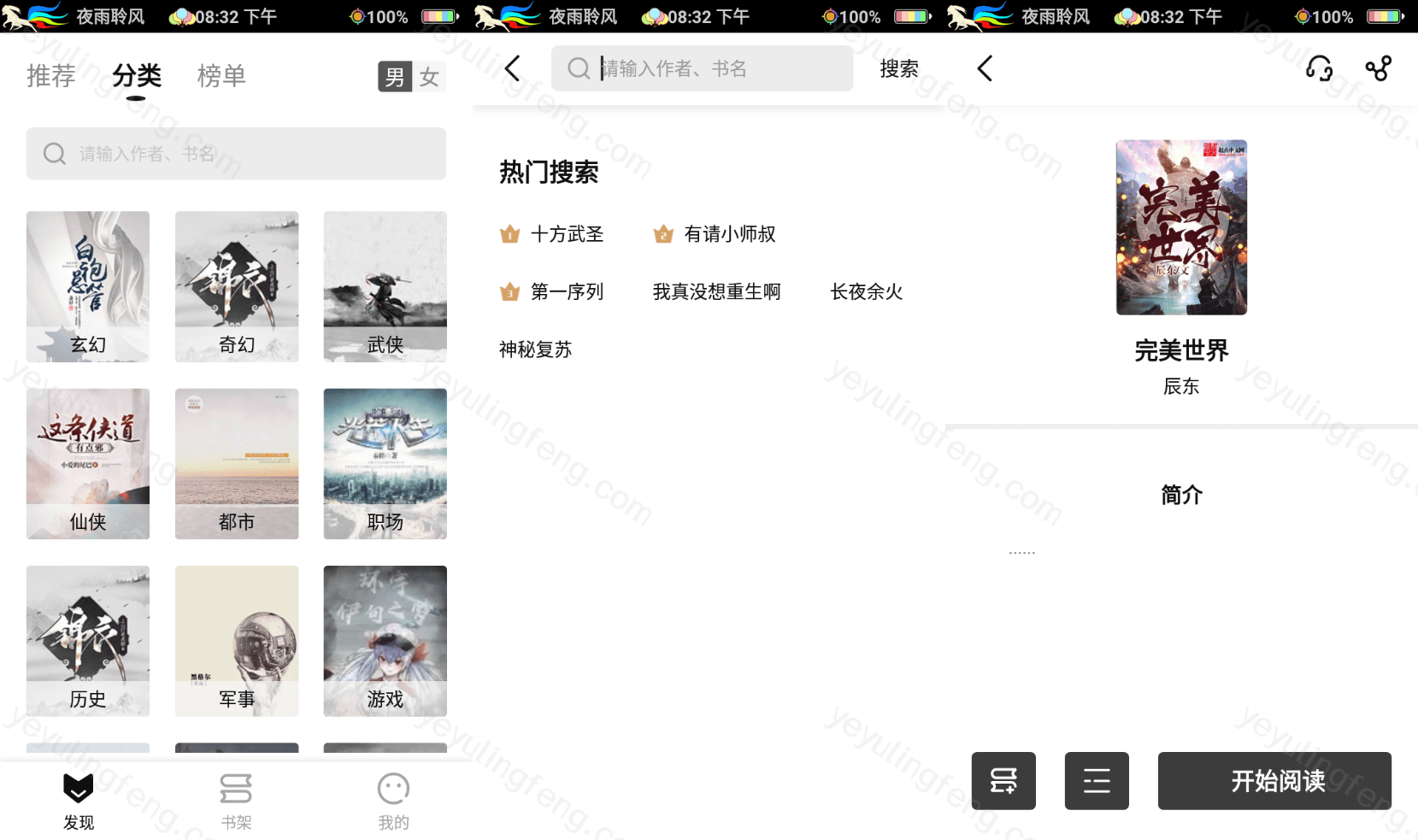1418x840 pixels.
Task: Click the search field on category page
Action: click(236, 154)
